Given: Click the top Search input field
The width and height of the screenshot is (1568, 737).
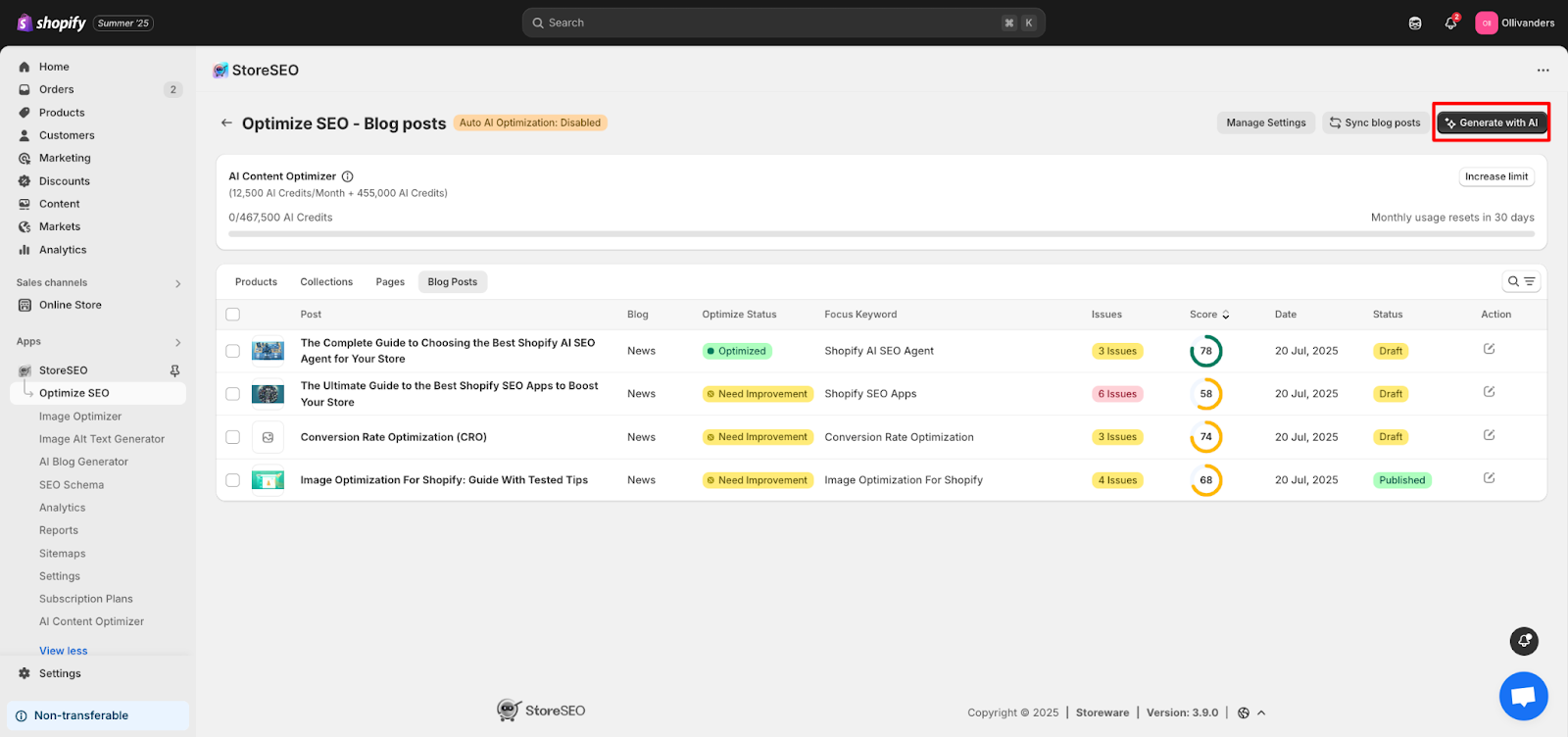Looking at the screenshot, I should pos(784,23).
